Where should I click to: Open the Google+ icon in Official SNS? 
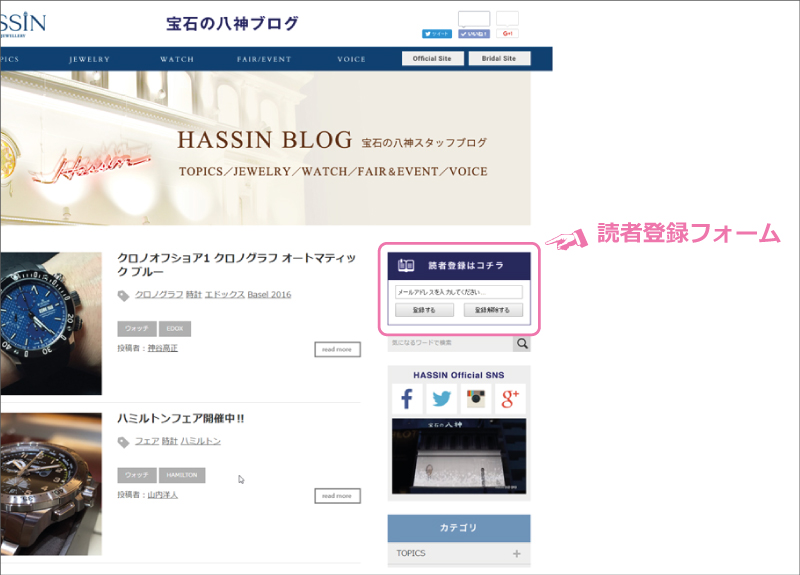pos(510,398)
